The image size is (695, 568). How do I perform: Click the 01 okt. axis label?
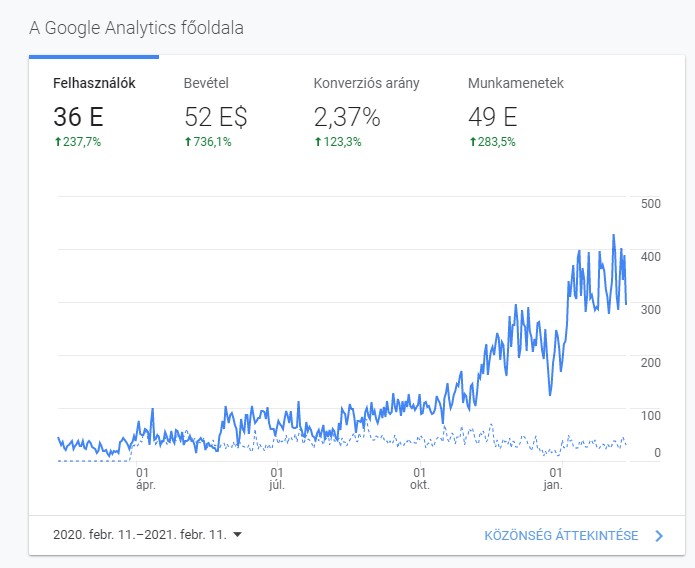[419, 479]
